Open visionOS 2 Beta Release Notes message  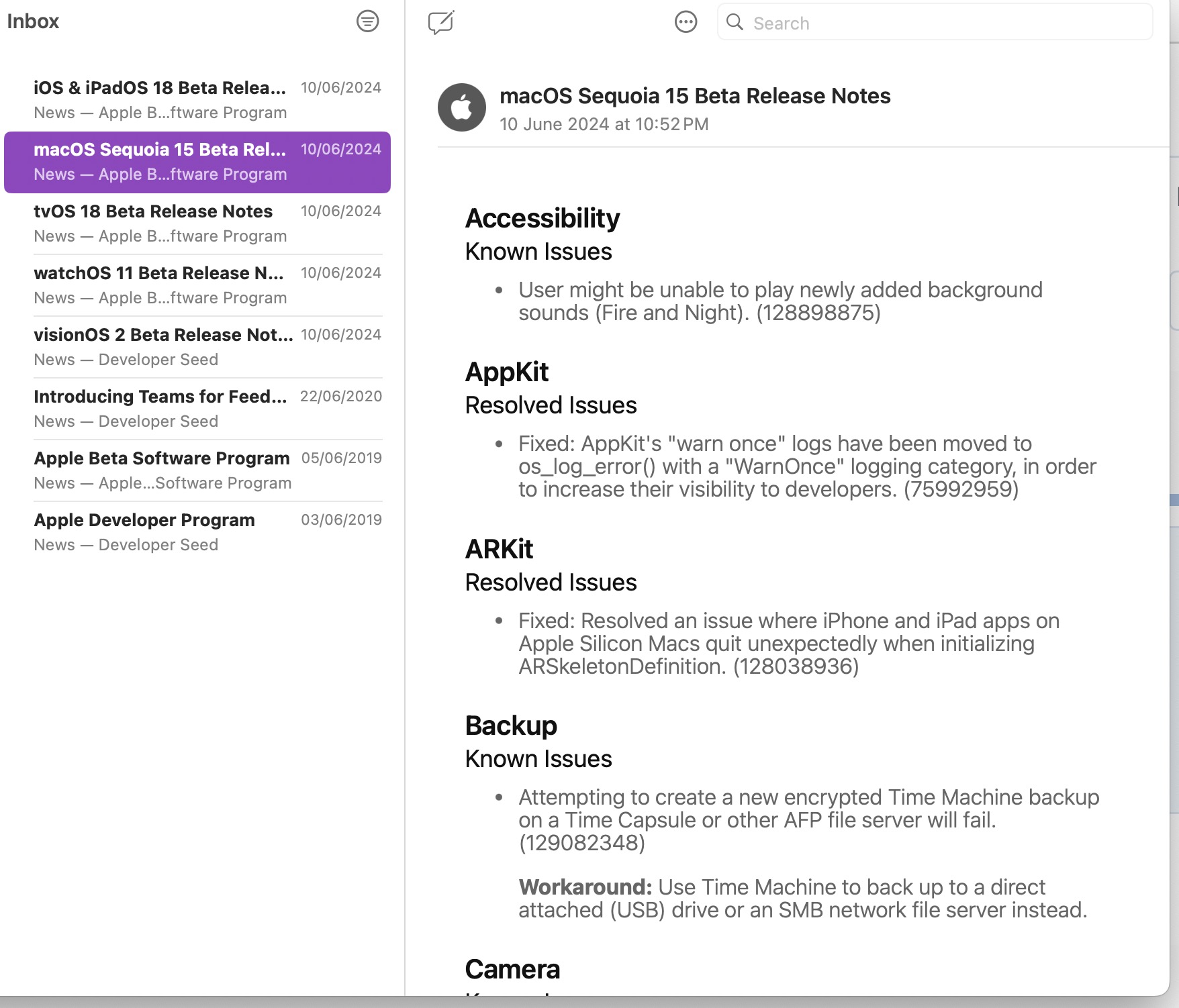(x=197, y=347)
